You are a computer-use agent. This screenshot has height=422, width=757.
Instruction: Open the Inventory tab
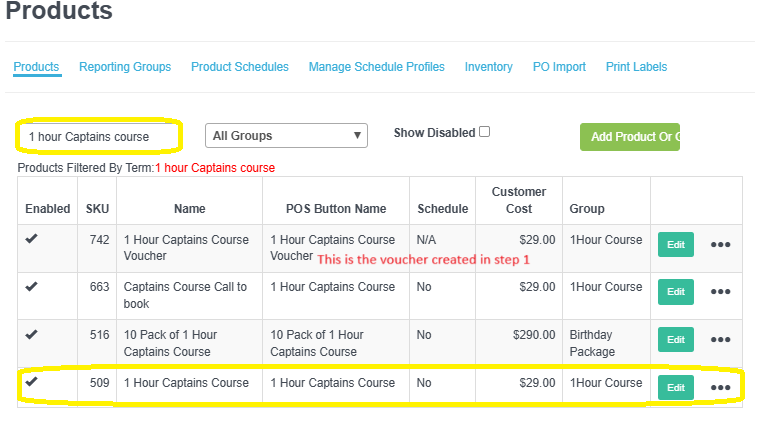[x=489, y=67]
